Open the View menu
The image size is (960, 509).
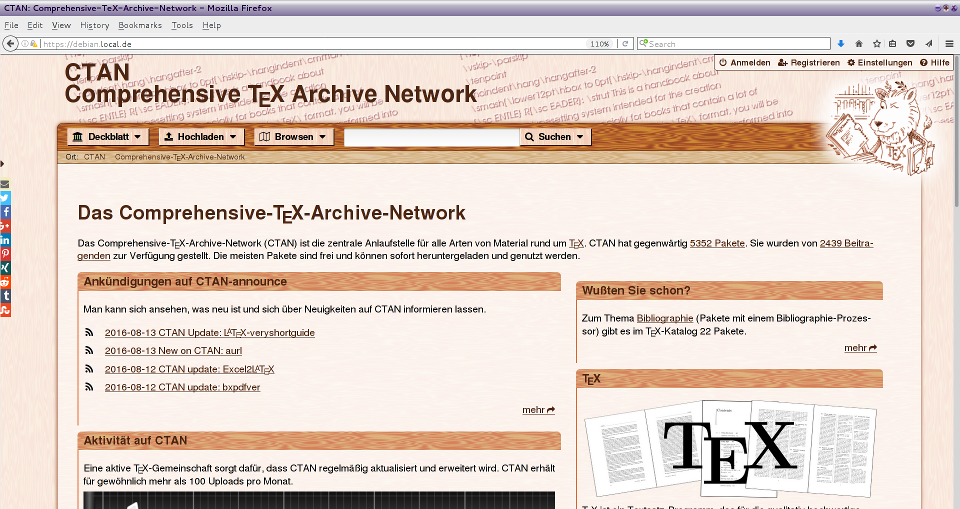point(61,25)
